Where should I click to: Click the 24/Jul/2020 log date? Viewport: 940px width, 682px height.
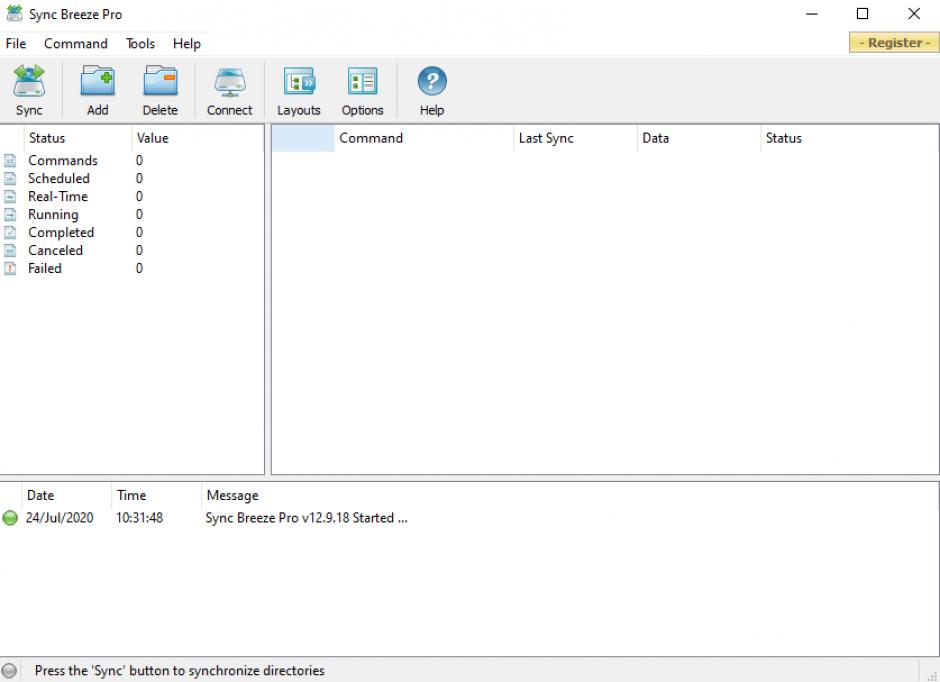(59, 518)
